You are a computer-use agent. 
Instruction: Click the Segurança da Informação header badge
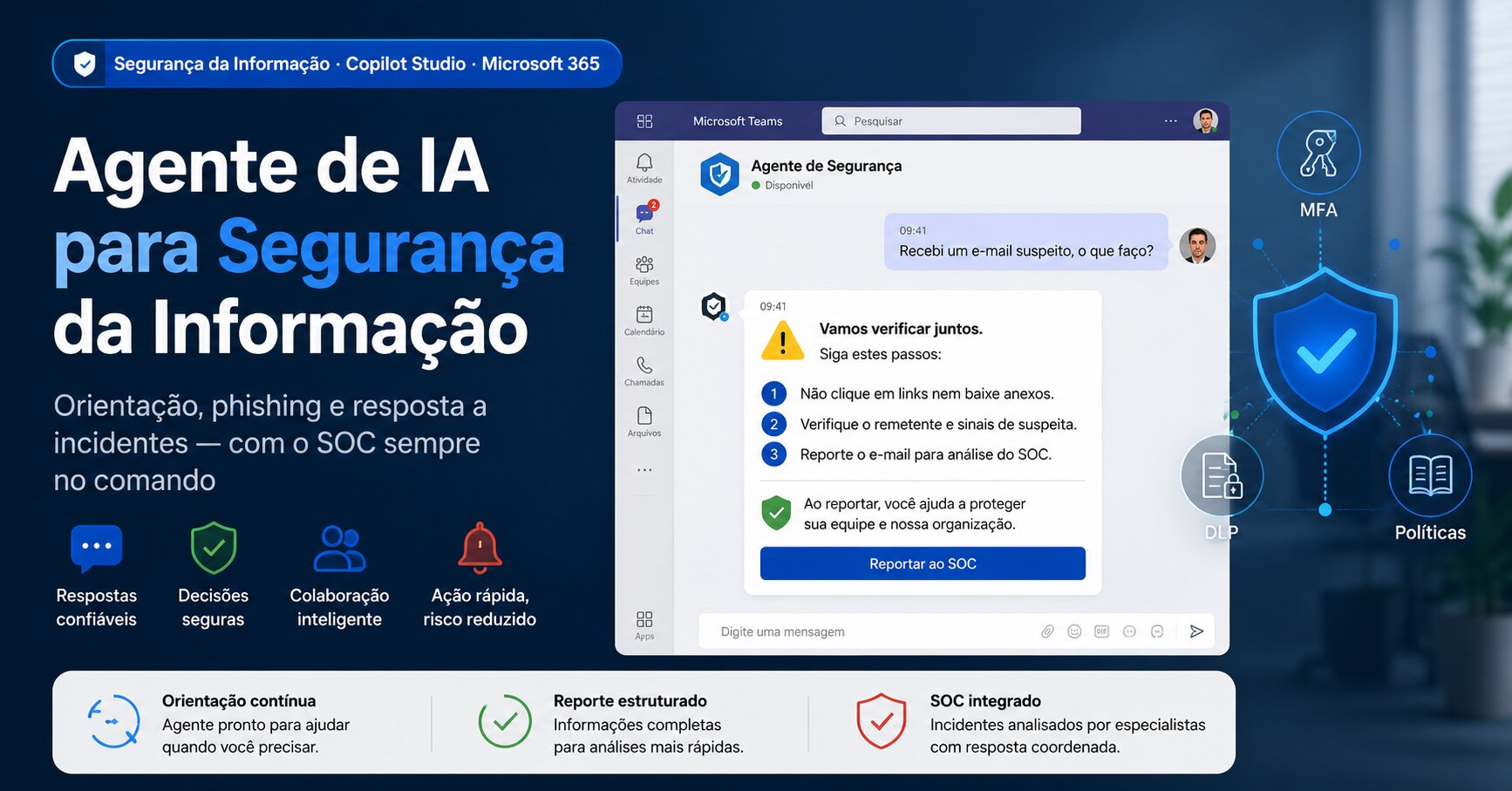click(337, 64)
